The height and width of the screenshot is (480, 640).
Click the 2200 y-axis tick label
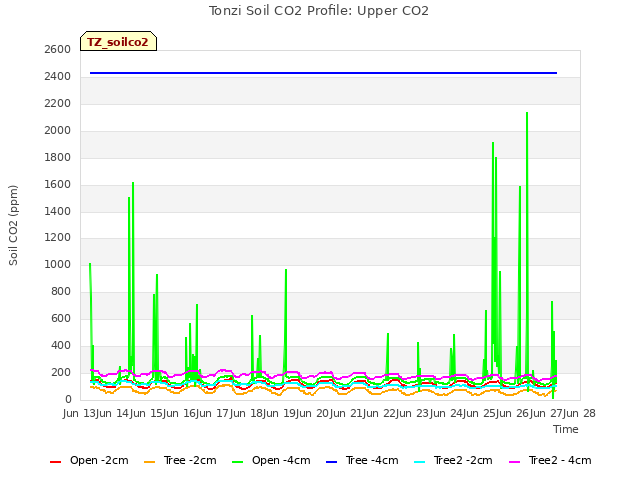pos(58,104)
